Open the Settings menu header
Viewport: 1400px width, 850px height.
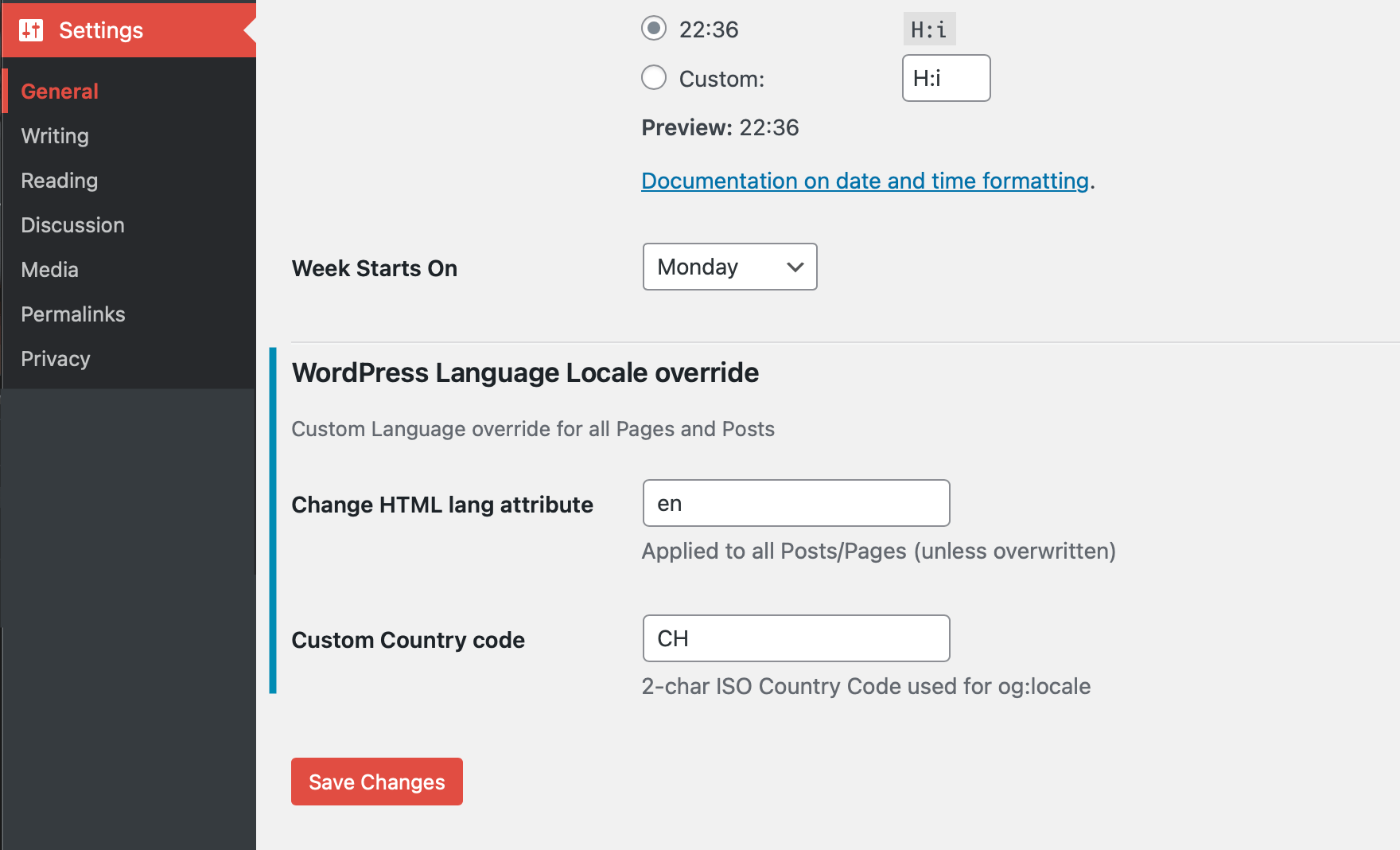coord(101,30)
